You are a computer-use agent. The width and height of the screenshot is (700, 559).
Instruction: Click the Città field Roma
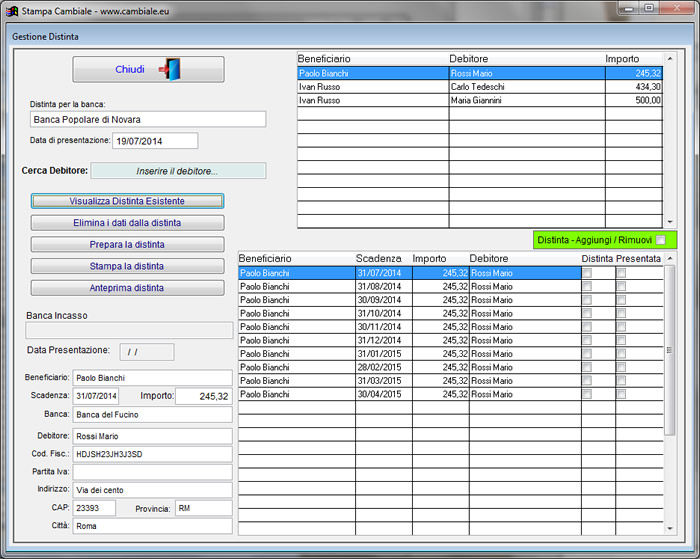153,526
